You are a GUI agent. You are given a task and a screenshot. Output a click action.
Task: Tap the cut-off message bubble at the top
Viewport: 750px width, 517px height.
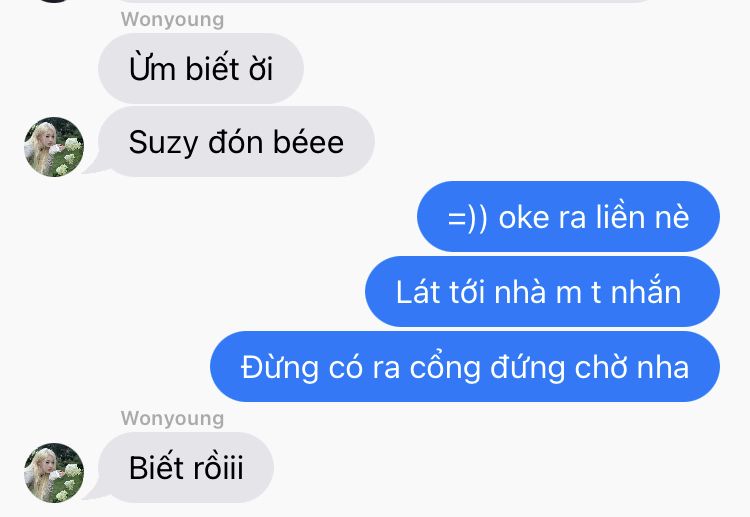(383, 1)
